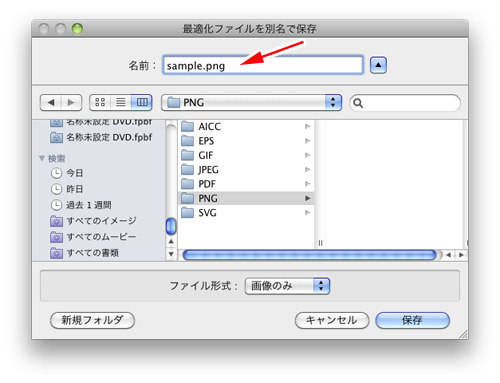Click sidebar scroll up arrow
This screenshot has width=500, height=383.
pyautogui.click(x=171, y=241)
